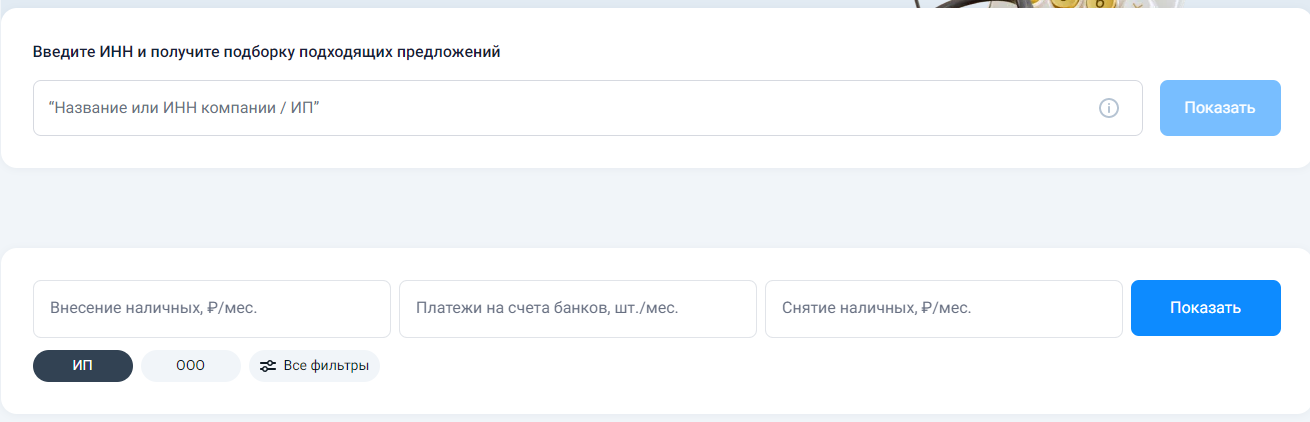Activate the Снятие наличных, ₽/мес. field

coord(944,308)
